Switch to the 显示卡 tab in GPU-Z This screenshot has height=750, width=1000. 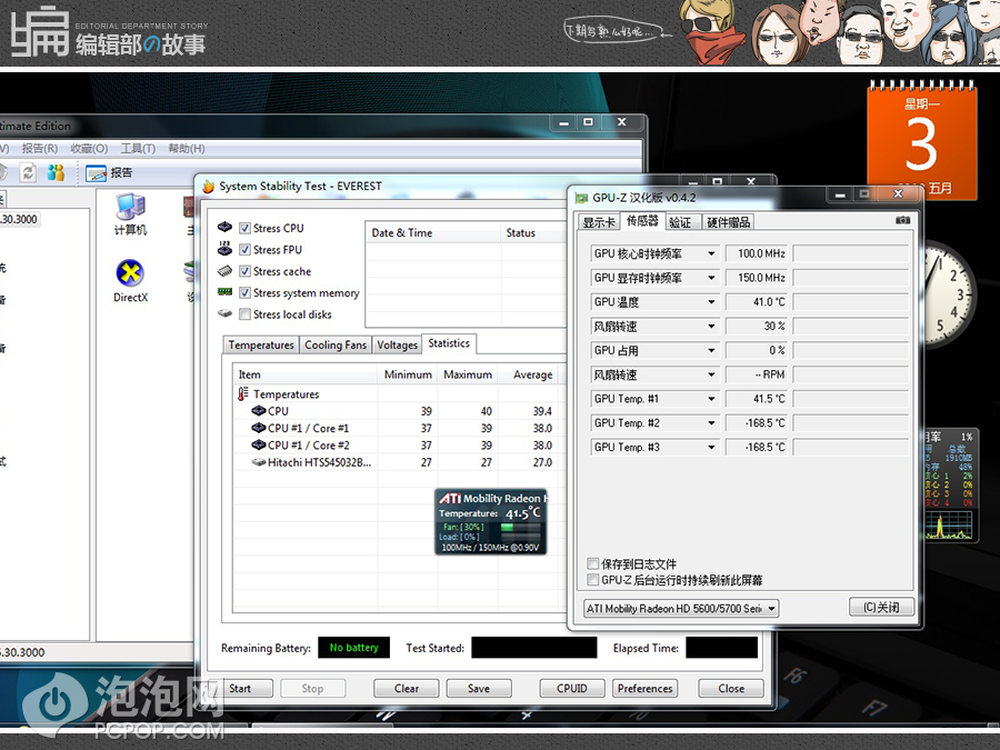[x=599, y=222]
